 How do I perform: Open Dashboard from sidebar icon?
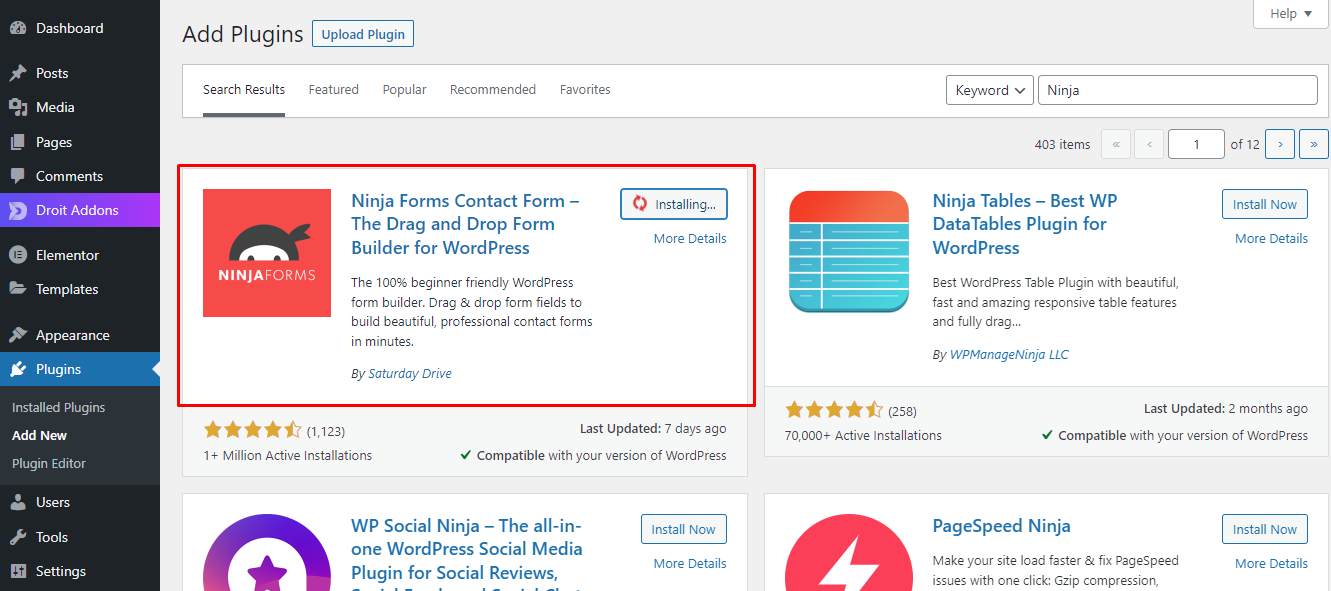coord(18,28)
